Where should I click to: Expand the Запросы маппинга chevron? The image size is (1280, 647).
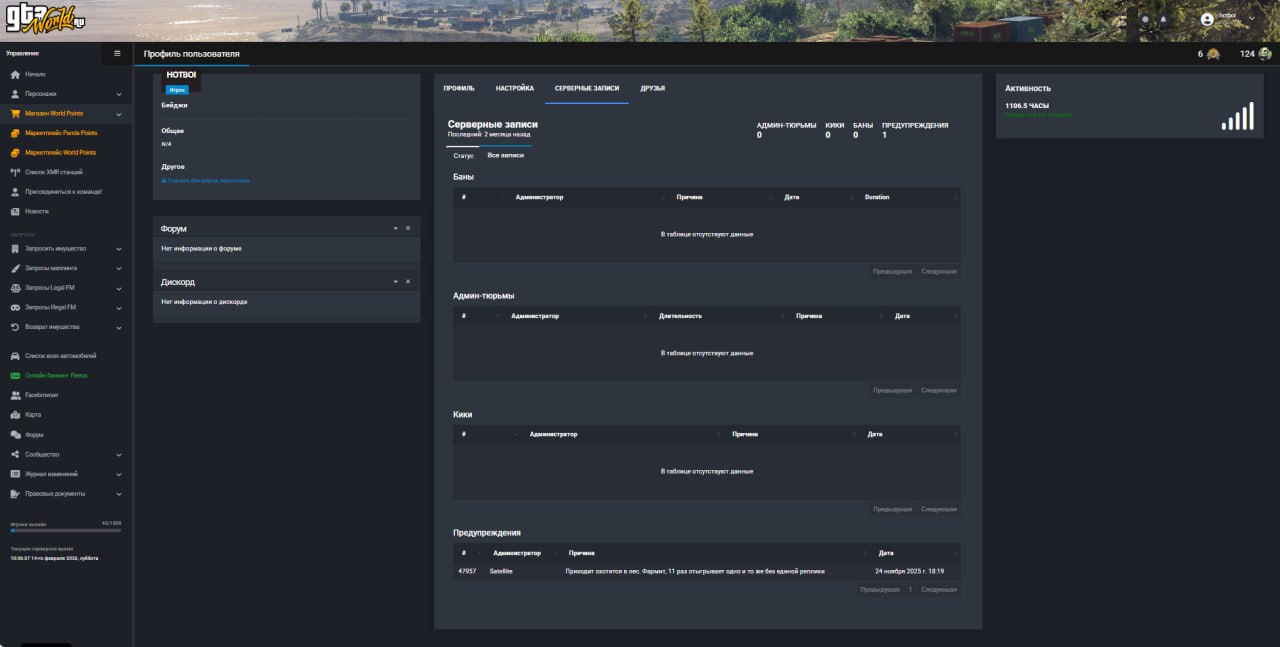119,268
